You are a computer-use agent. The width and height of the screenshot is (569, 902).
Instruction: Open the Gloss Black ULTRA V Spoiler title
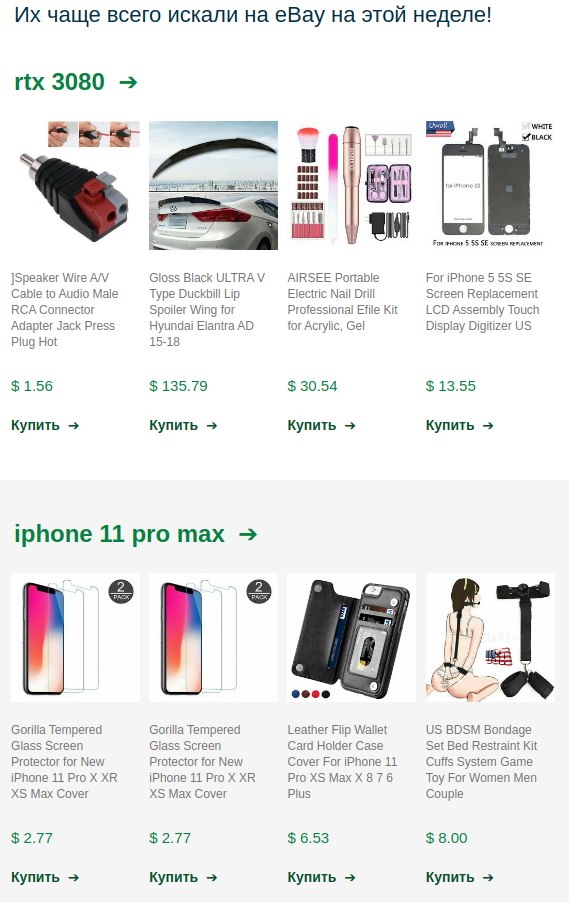point(207,309)
